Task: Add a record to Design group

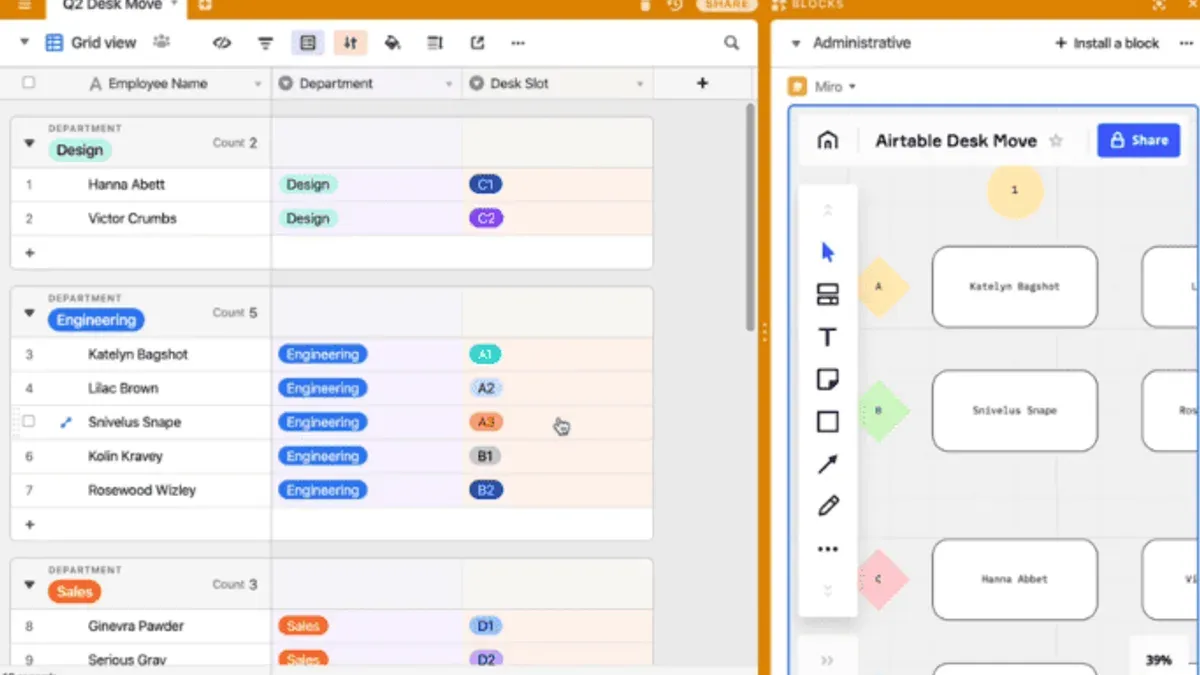Action: (x=29, y=253)
